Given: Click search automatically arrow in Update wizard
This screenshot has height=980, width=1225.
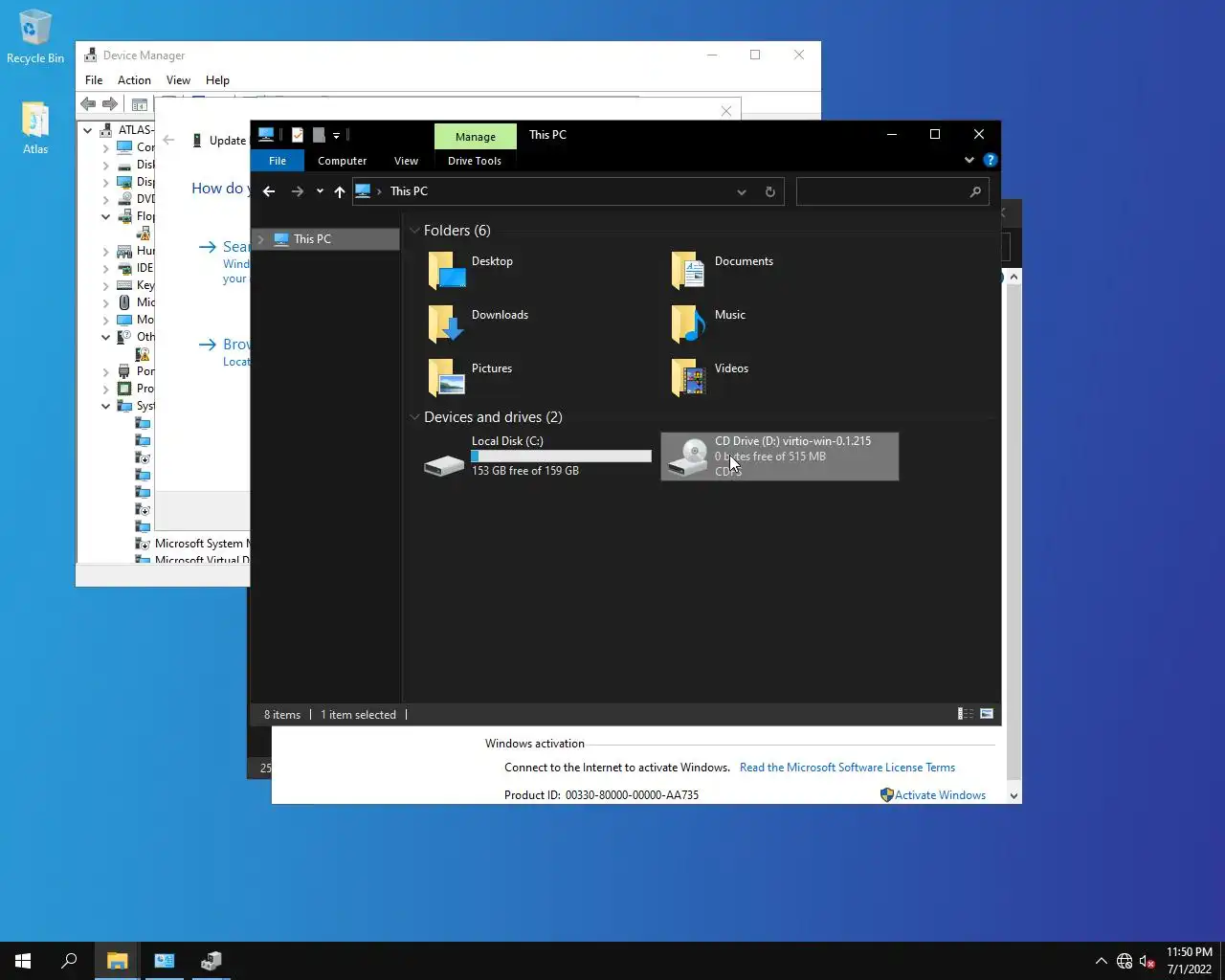Looking at the screenshot, I should pos(207,247).
